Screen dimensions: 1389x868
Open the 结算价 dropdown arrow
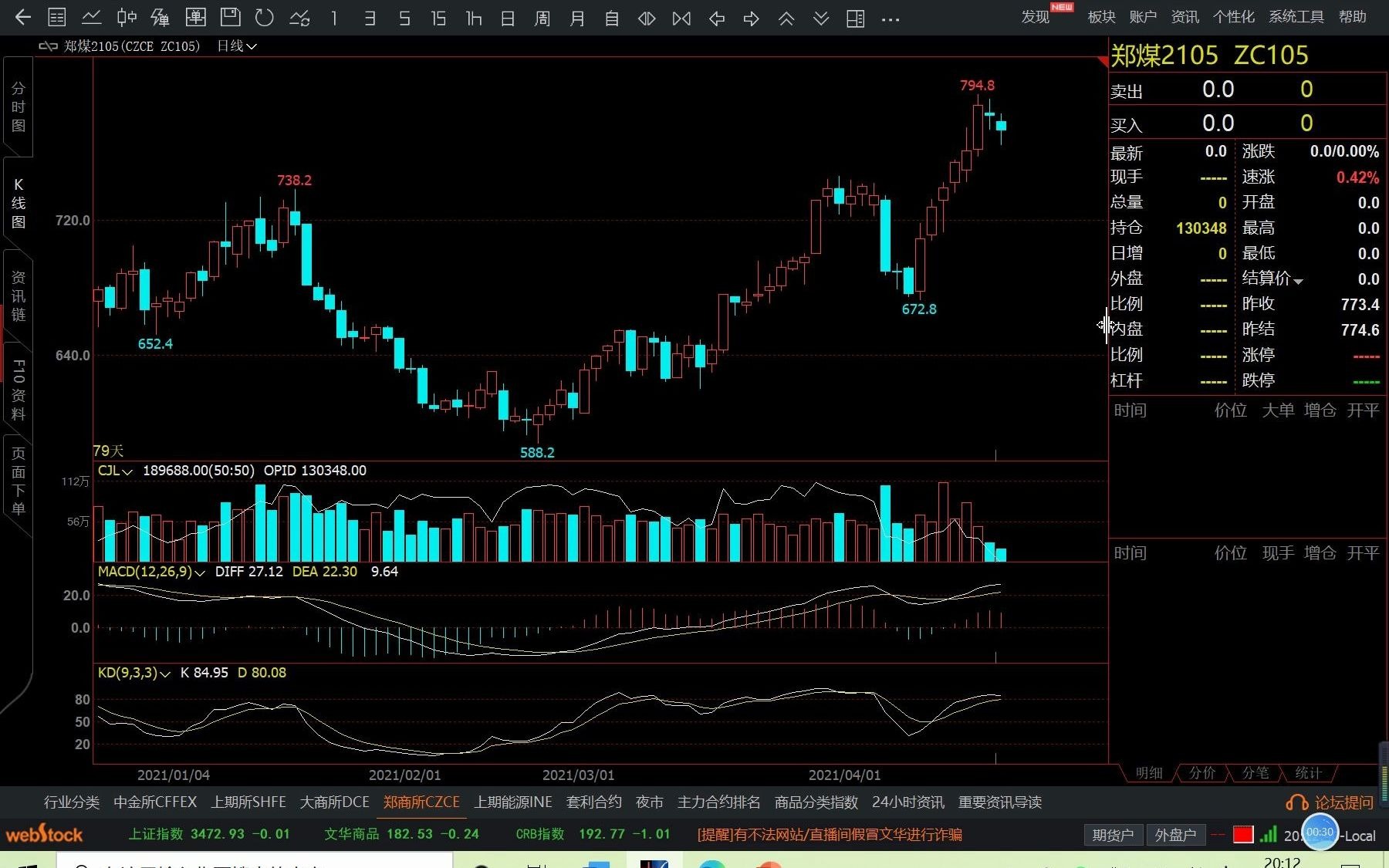point(1299,281)
